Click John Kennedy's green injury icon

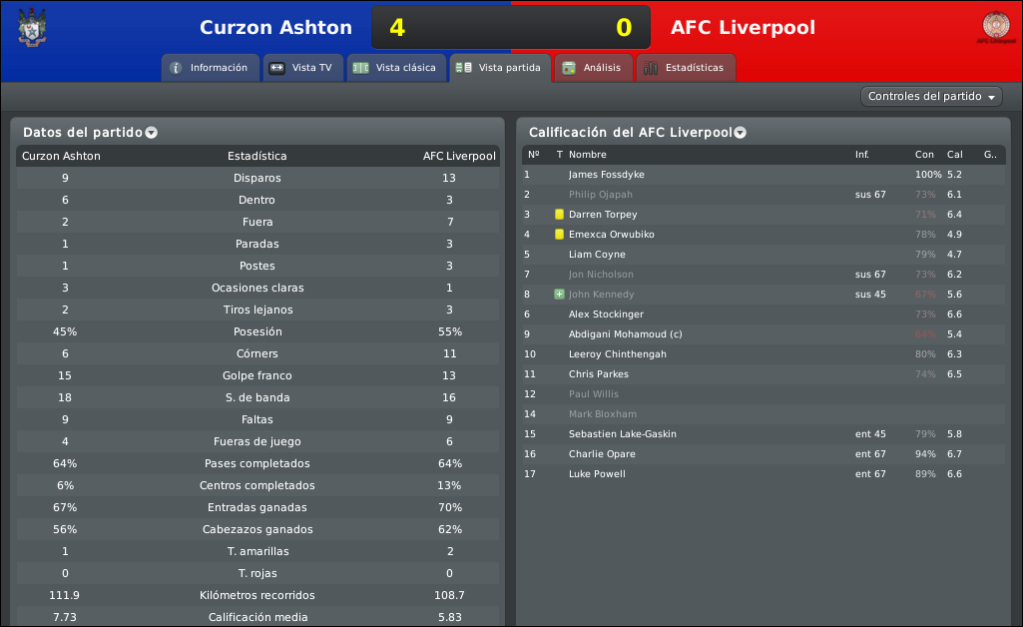click(559, 294)
